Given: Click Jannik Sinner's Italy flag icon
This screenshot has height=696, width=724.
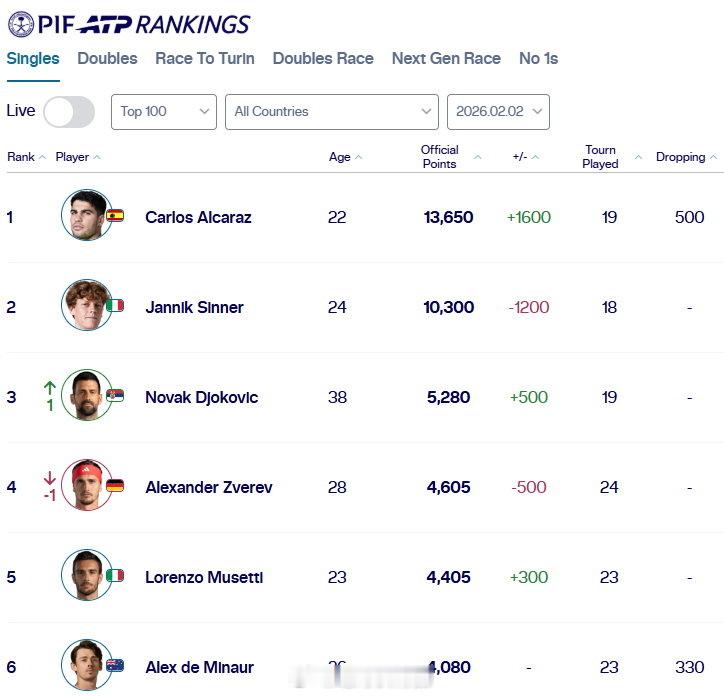Looking at the screenshot, I should tap(115, 306).
